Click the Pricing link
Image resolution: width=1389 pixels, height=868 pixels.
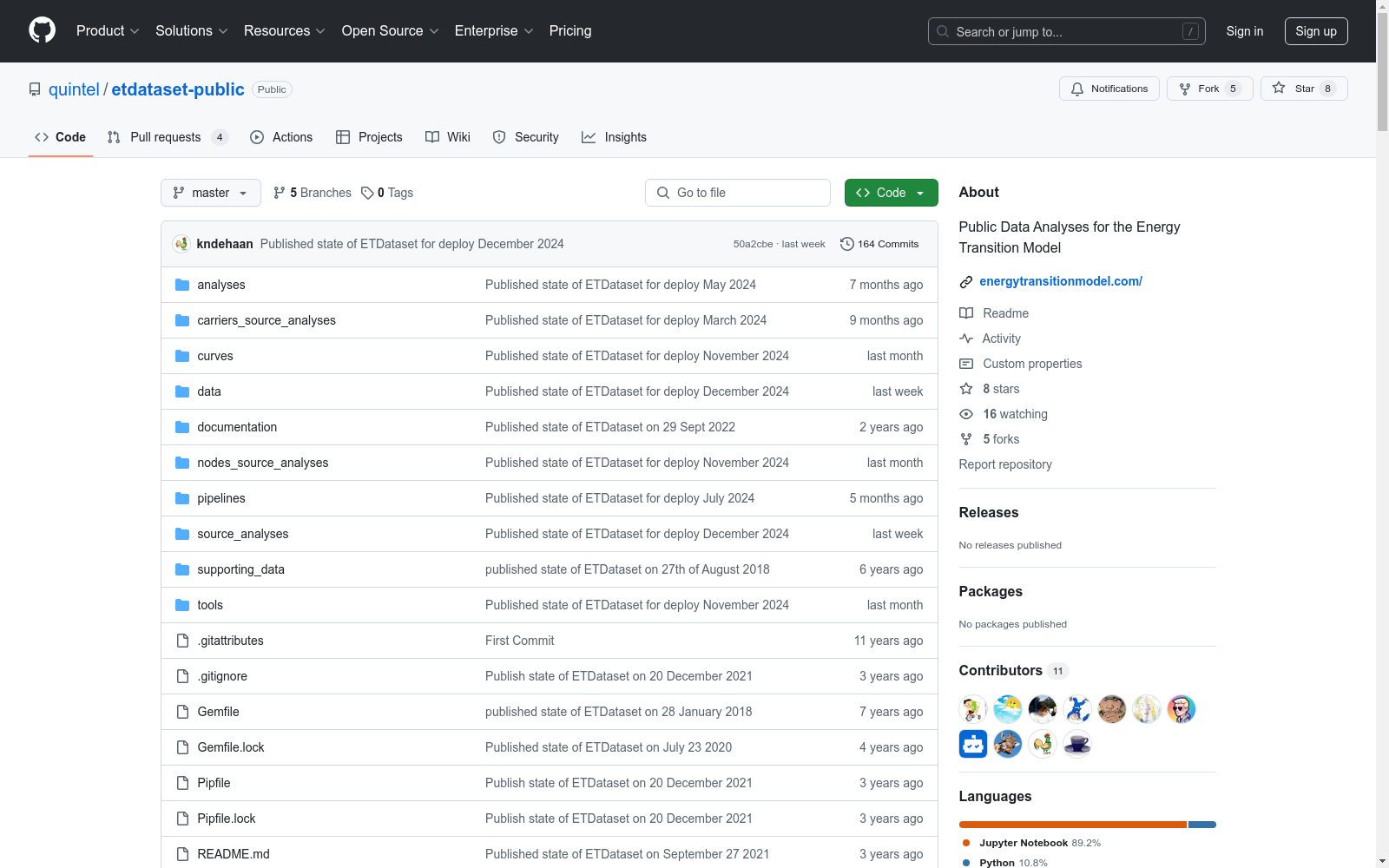pos(570,30)
